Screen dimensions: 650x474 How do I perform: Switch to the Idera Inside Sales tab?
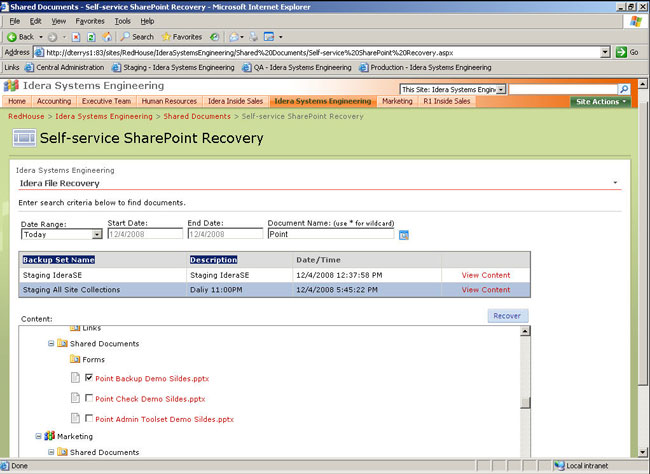[235, 101]
